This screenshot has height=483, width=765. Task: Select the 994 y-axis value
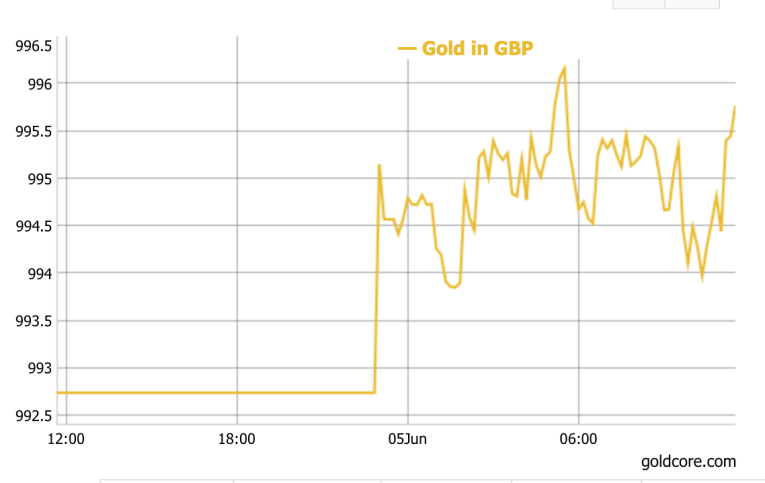40,273
